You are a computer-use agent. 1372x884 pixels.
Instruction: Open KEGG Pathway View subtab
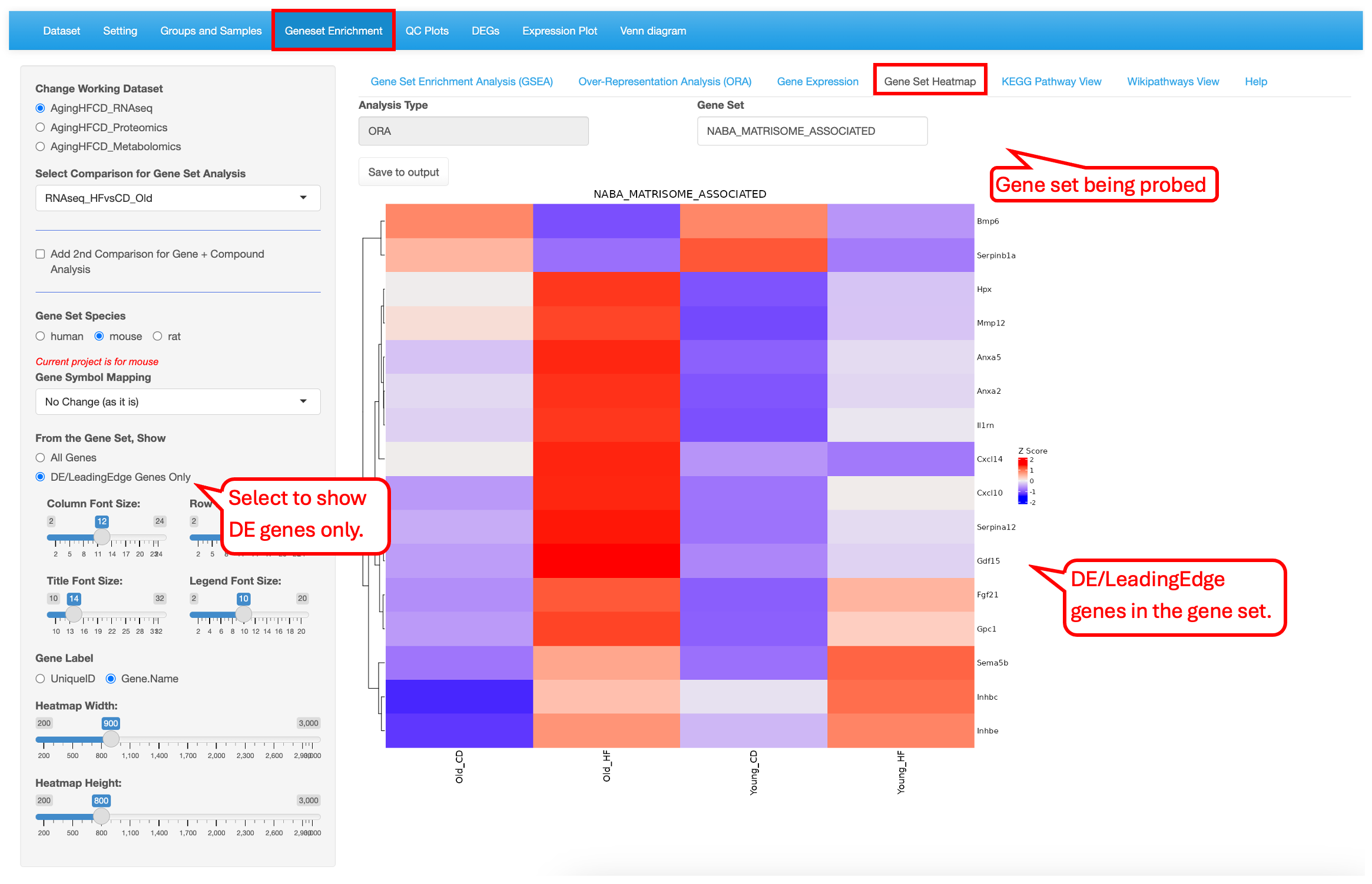(1051, 82)
